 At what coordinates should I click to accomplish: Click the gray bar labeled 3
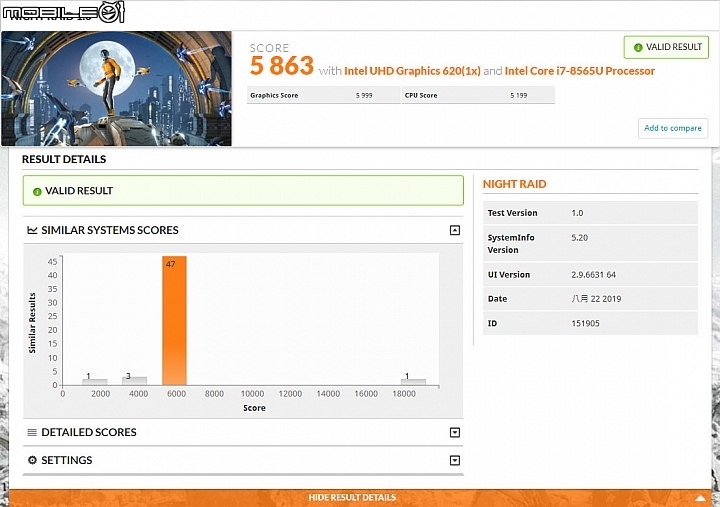coord(135,381)
